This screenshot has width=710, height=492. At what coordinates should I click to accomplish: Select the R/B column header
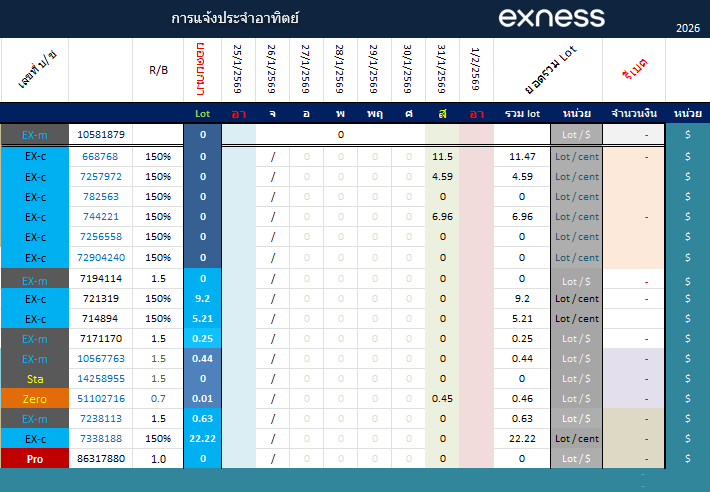click(159, 70)
